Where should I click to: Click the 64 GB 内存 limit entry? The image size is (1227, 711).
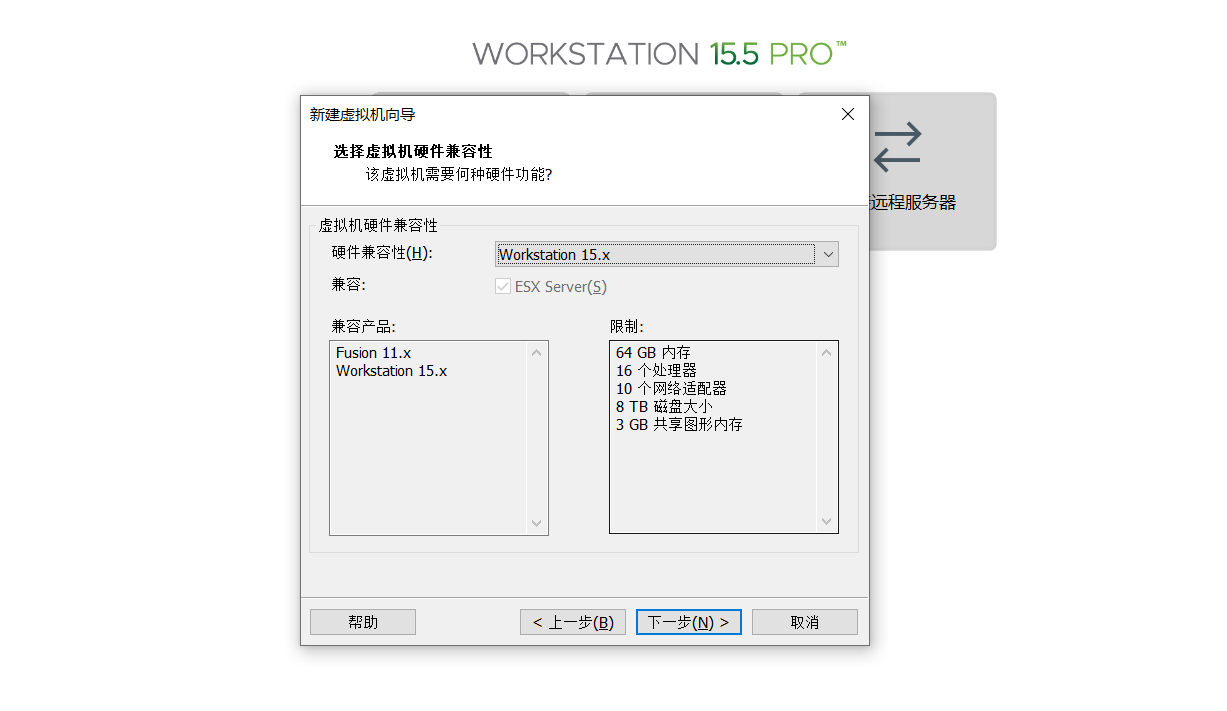pyautogui.click(x=653, y=353)
